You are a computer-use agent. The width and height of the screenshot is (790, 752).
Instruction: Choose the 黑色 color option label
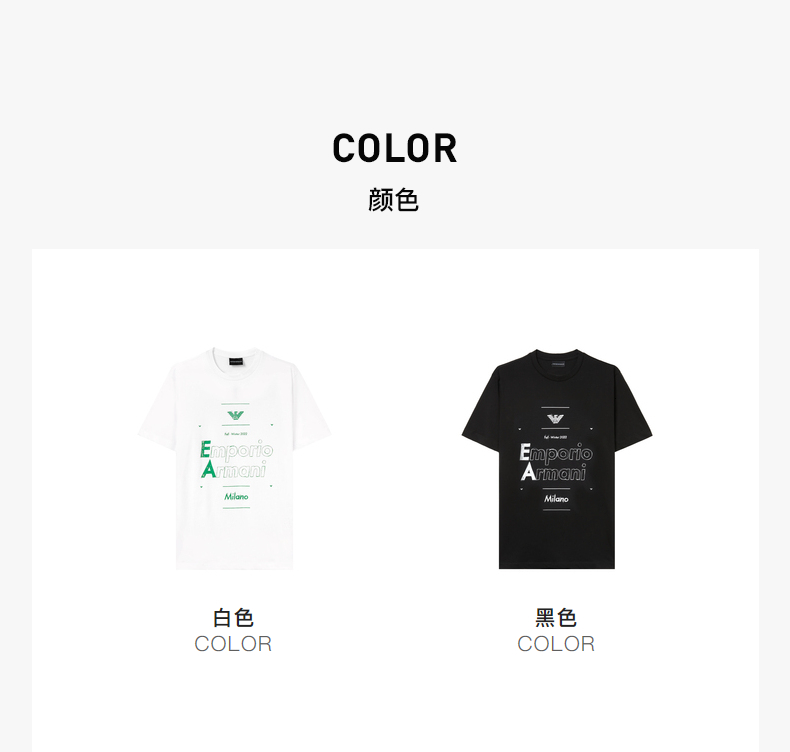coord(556,618)
